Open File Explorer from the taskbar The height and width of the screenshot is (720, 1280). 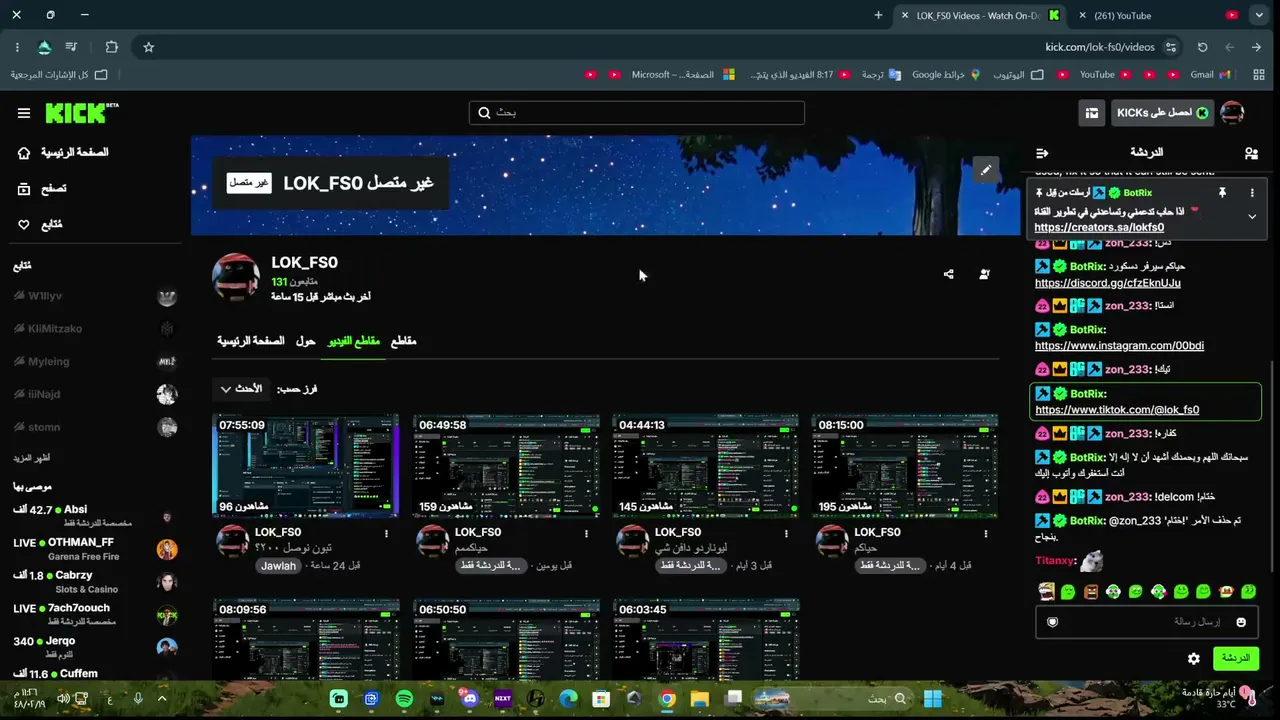click(x=699, y=699)
